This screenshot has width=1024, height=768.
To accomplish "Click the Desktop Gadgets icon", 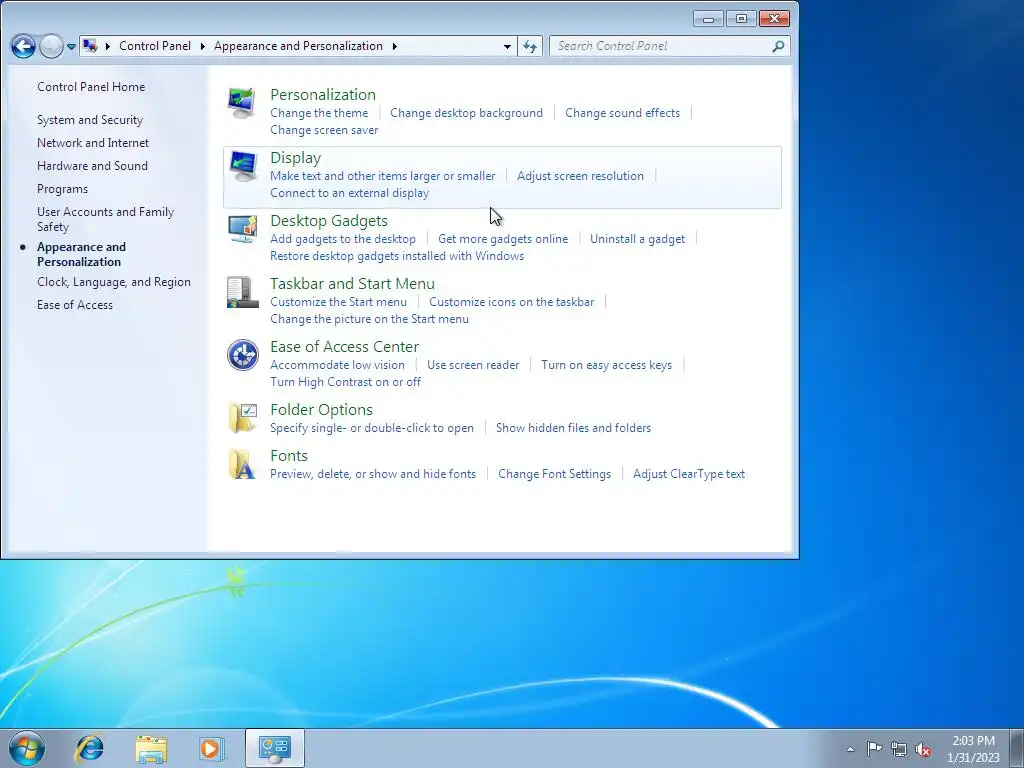I will 242,229.
